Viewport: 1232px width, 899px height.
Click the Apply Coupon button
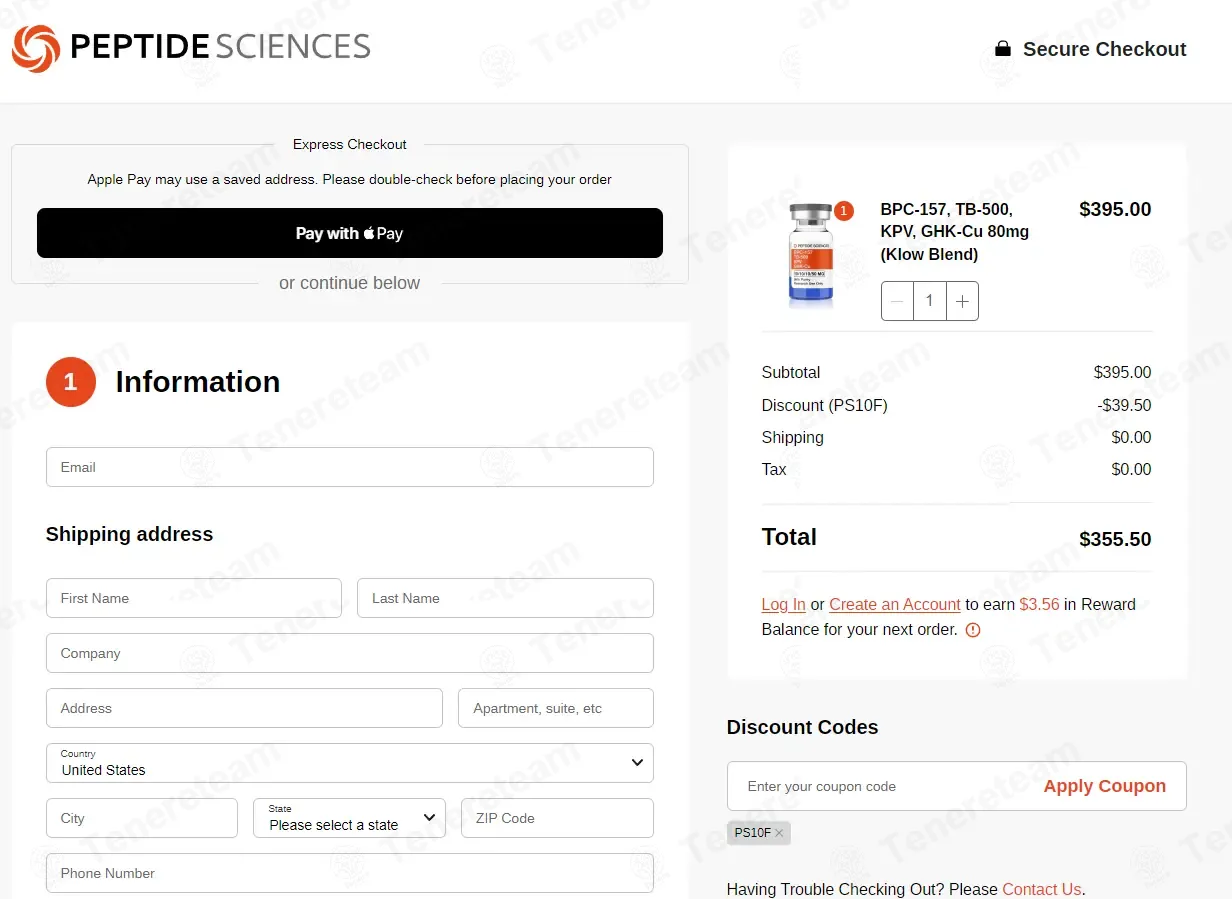(1104, 786)
